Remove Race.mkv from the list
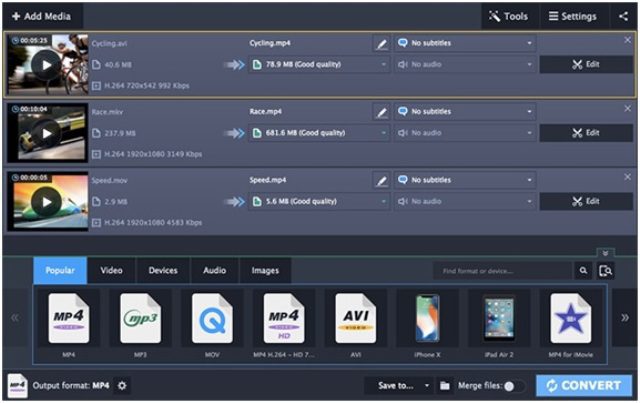 pyautogui.click(x=628, y=108)
